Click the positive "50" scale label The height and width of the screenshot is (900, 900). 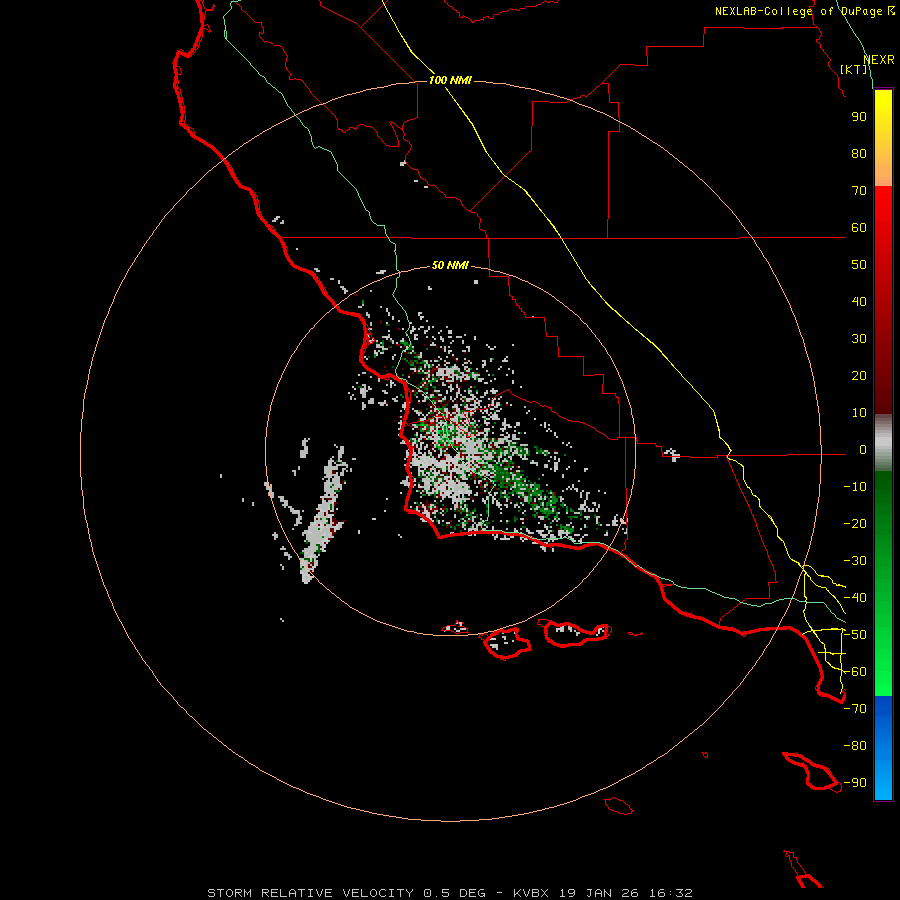pos(859,265)
